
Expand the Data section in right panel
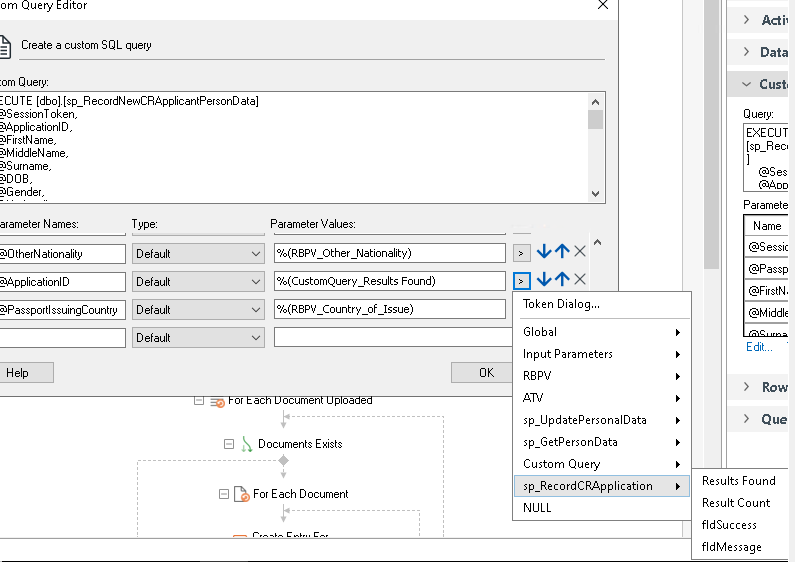point(746,52)
